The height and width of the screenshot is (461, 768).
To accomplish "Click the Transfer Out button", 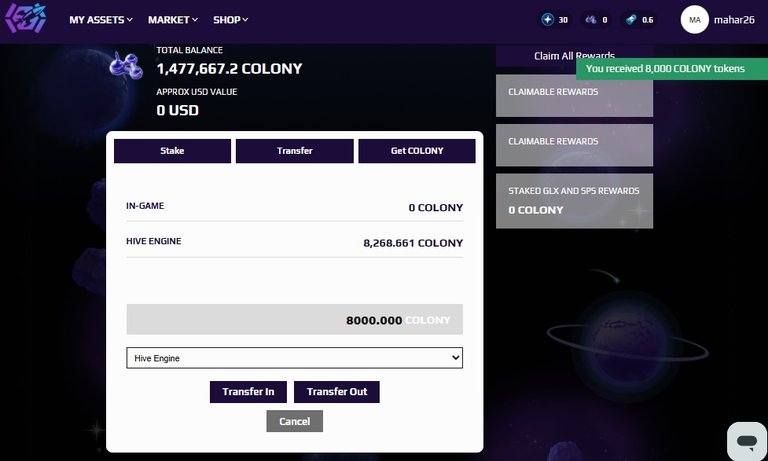I will [336, 392].
